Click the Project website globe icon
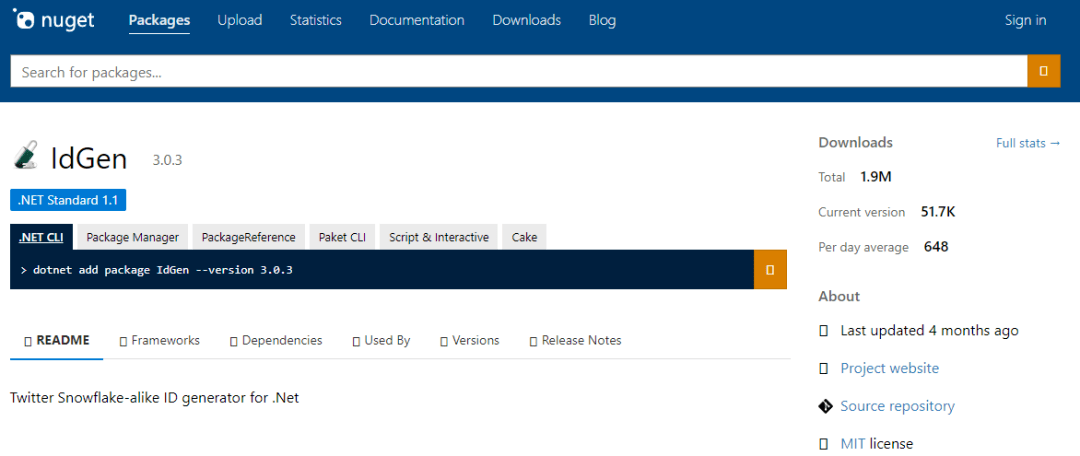 (824, 368)
